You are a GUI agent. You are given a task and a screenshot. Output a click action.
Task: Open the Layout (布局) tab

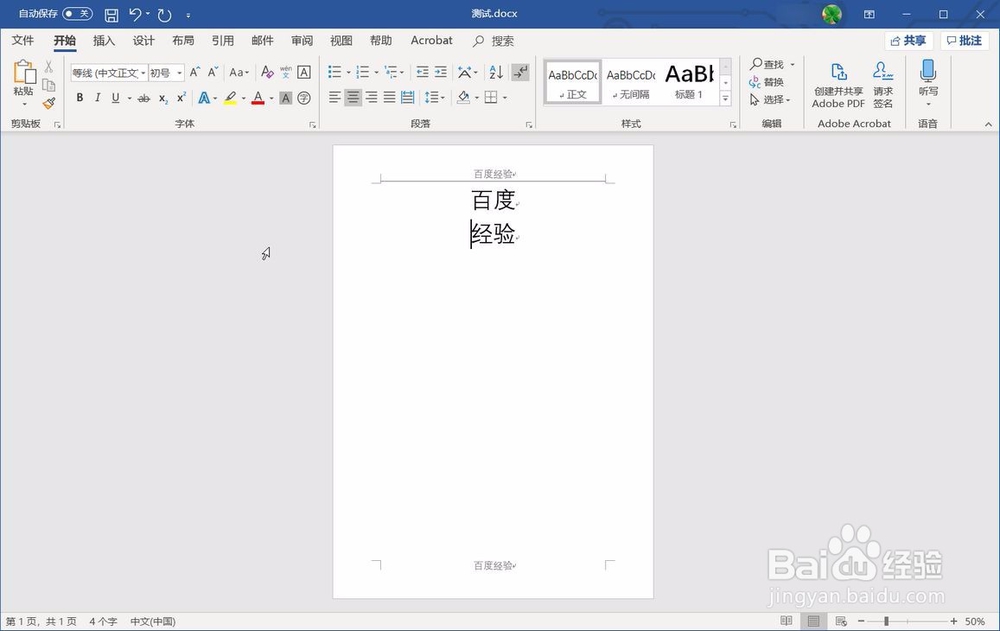coord(183,41)
